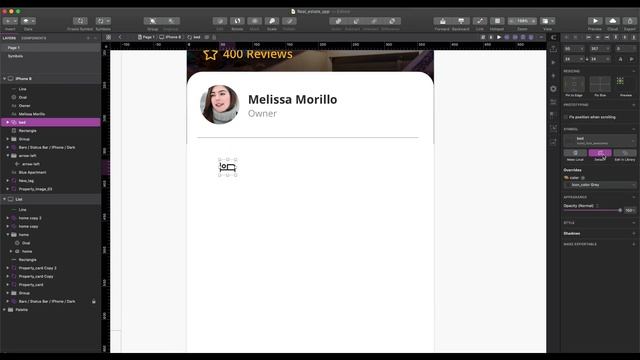Click the Mask toolbar icon

click(254, 21)
